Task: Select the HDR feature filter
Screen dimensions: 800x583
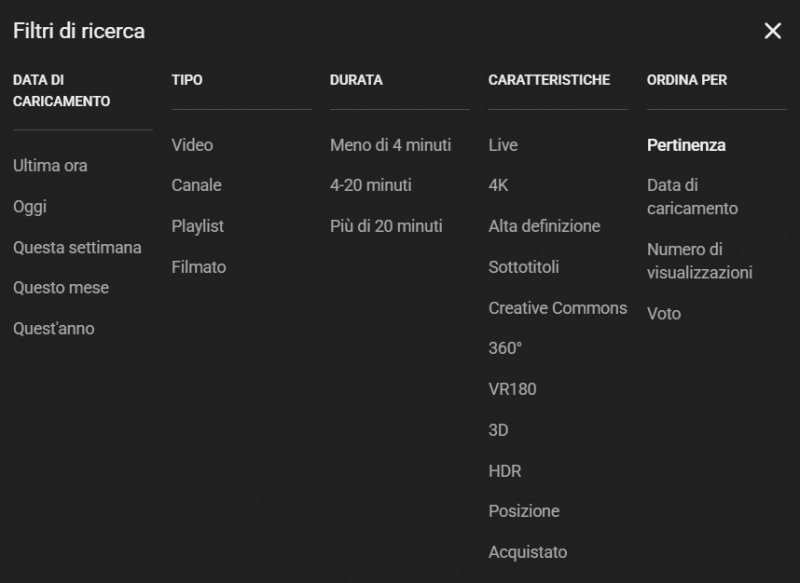Action: point(505,471)
